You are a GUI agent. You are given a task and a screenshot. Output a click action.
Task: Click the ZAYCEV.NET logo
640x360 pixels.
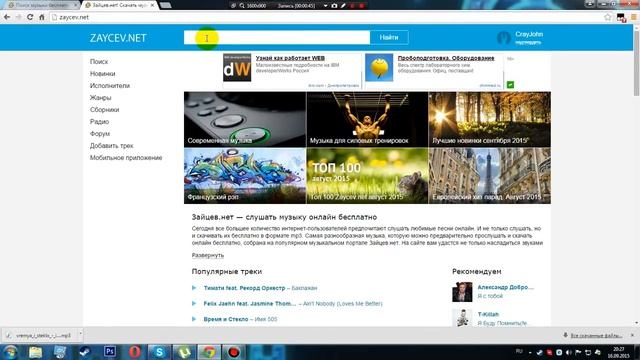pos(118,38)
